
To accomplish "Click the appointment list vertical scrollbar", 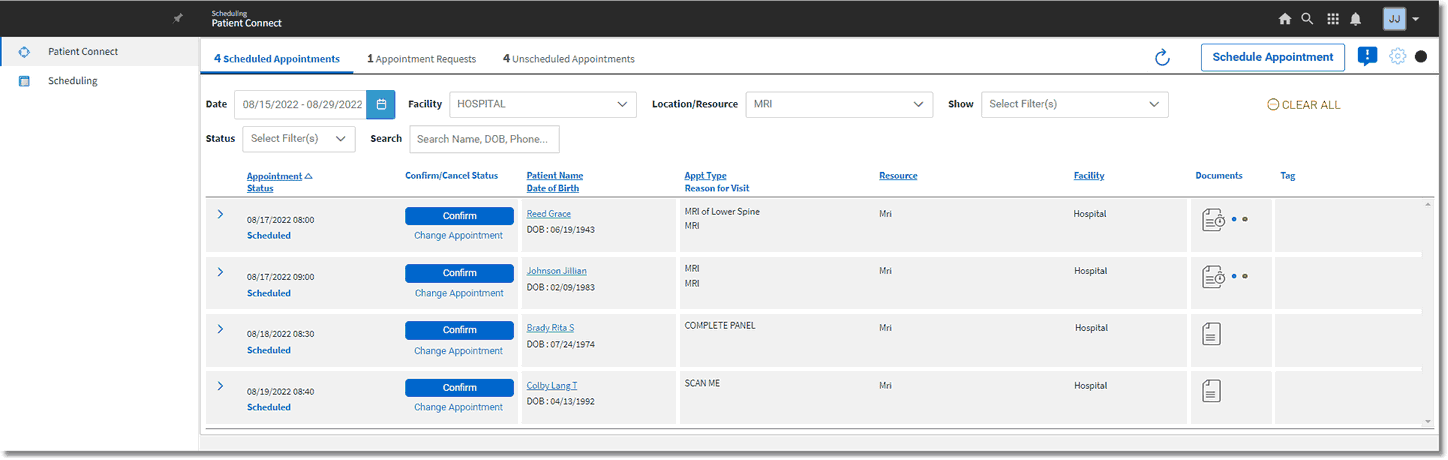I will [1428, 313].
